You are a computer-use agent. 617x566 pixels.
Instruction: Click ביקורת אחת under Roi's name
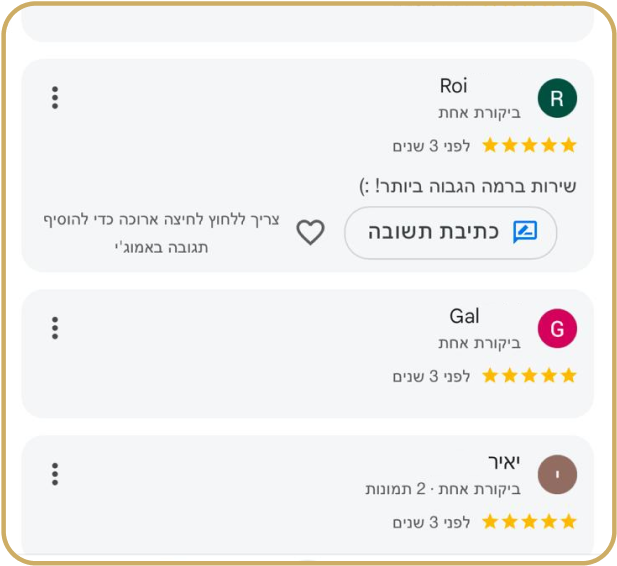pos(480,113)
